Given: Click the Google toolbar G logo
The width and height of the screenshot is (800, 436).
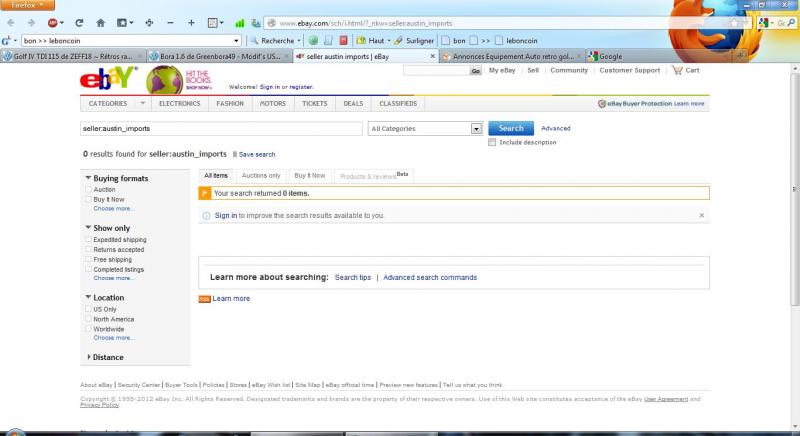Looking at the screenshot, I should [x=6, y=41].
